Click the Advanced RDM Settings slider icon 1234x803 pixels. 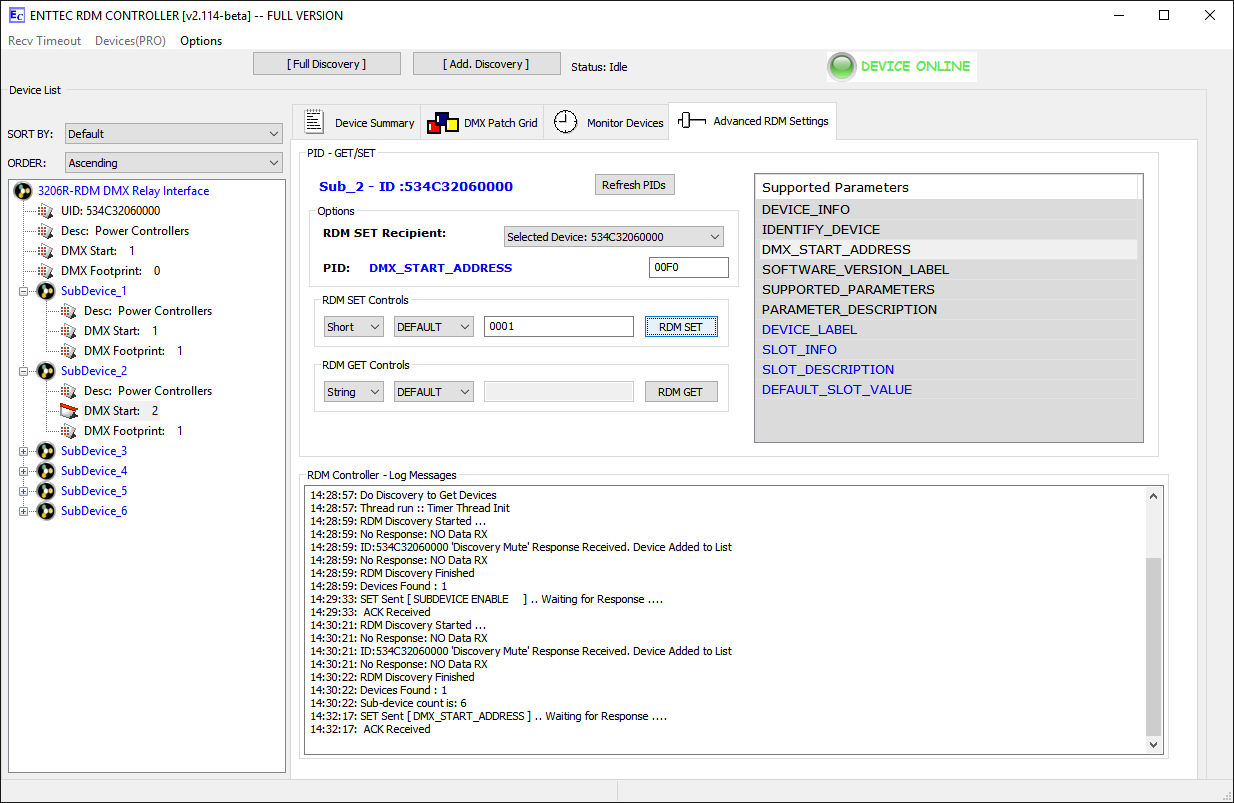pyautogui.click(x=691, y=121)
